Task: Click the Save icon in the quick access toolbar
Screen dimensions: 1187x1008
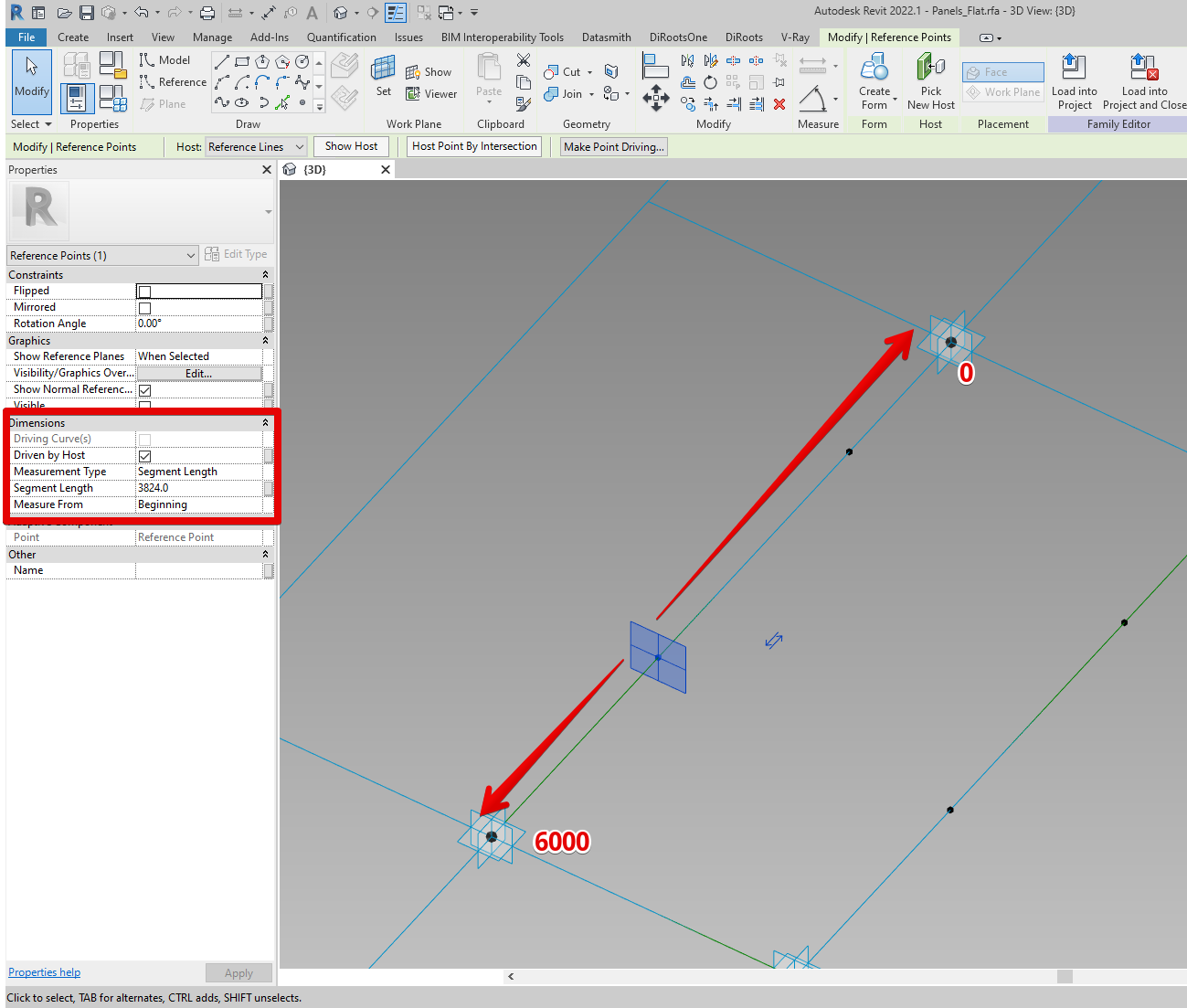Action: click(x=87, y=13)
